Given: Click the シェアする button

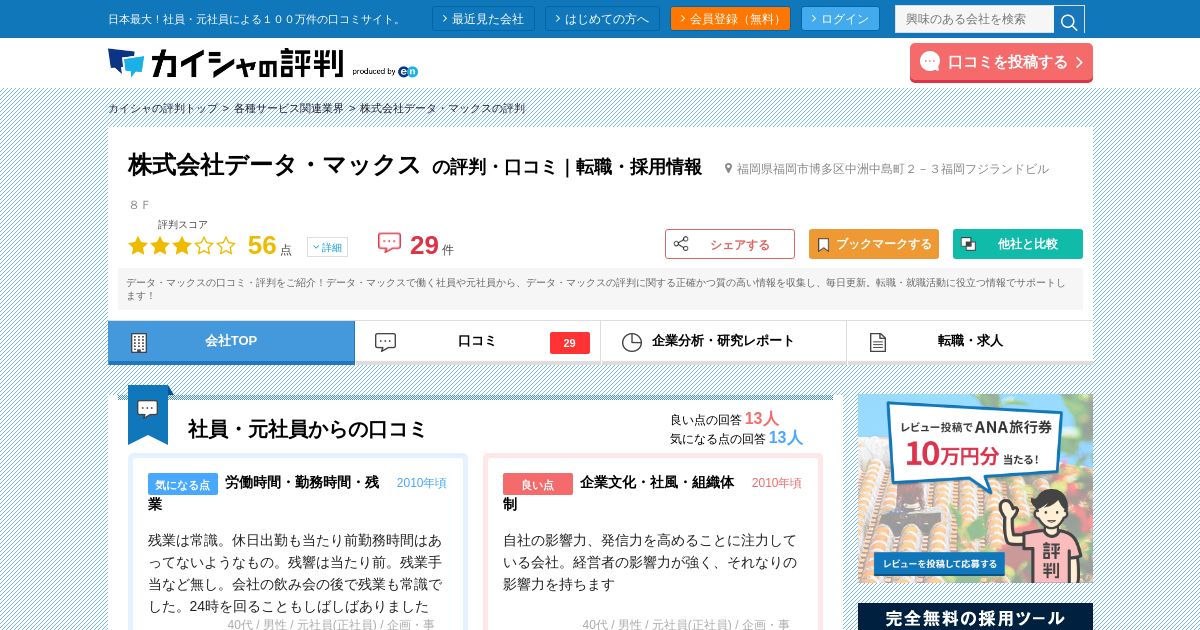Looking at the screenshot, I should [730, 244].
